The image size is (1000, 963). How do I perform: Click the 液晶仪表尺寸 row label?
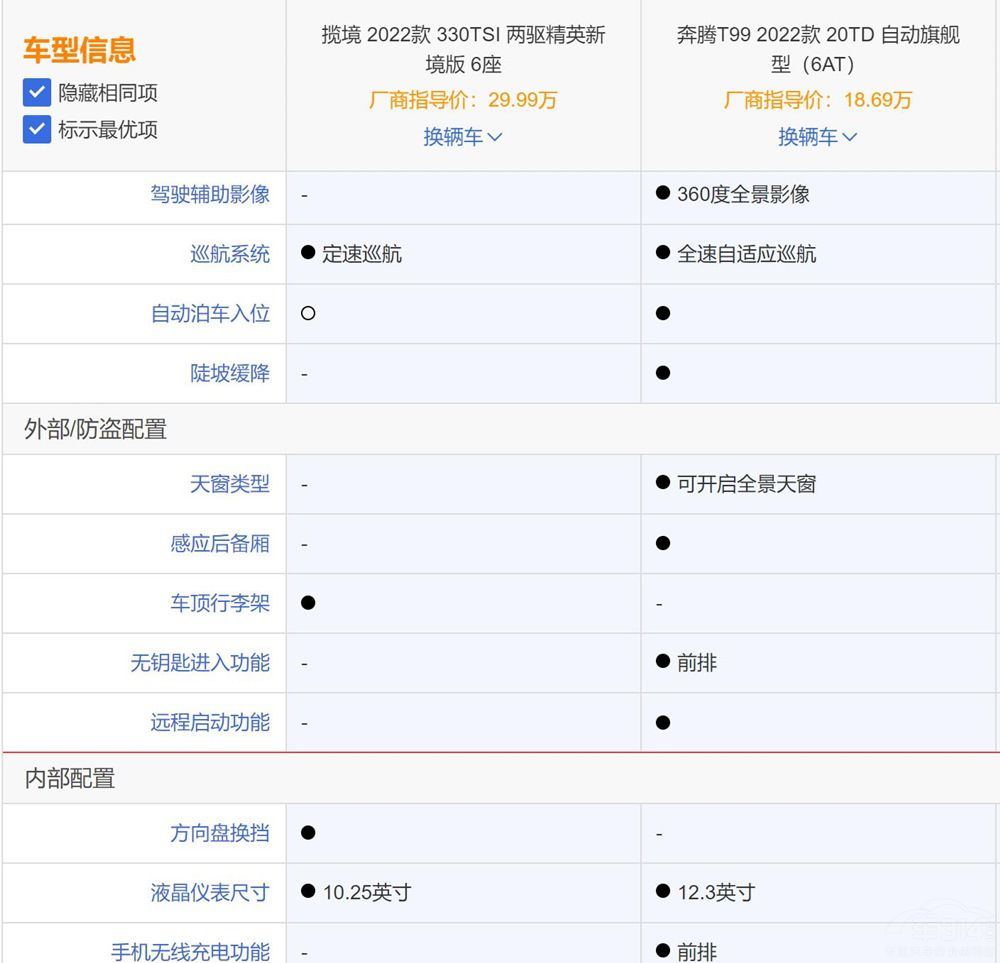210,892
